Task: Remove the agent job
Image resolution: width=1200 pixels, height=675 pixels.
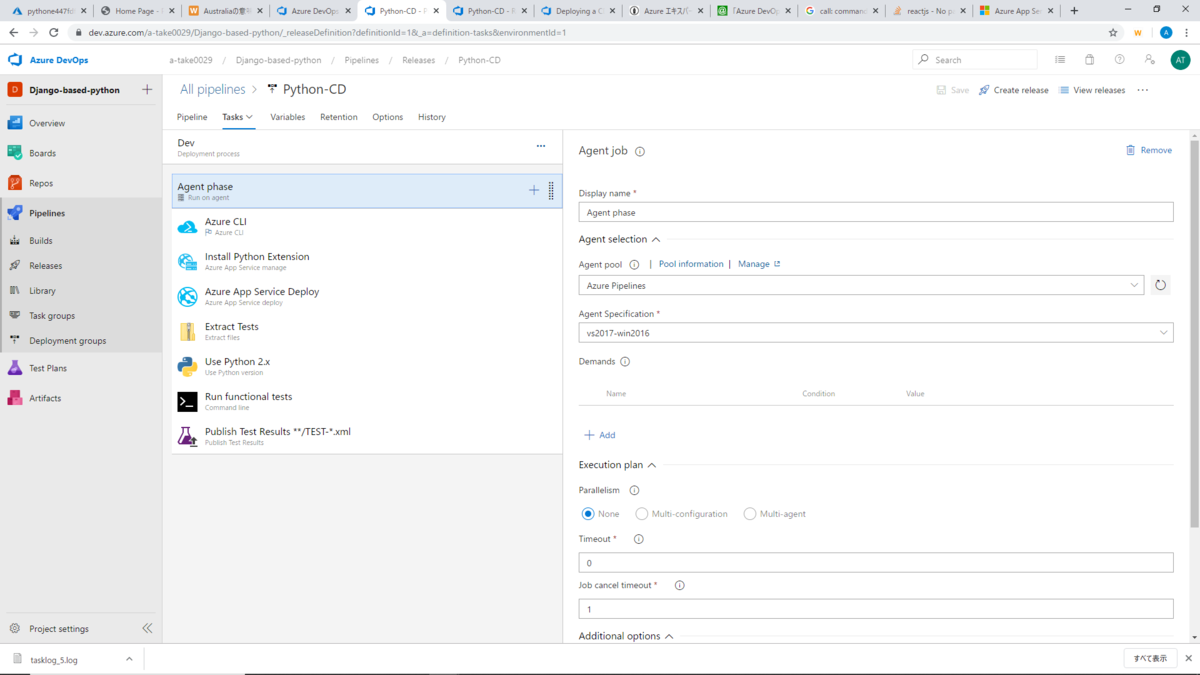Action: pos(1149,150)
